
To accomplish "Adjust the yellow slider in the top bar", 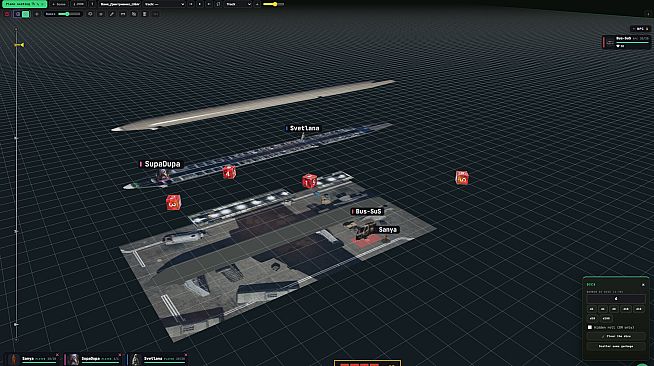I will [x=274, y=4].
